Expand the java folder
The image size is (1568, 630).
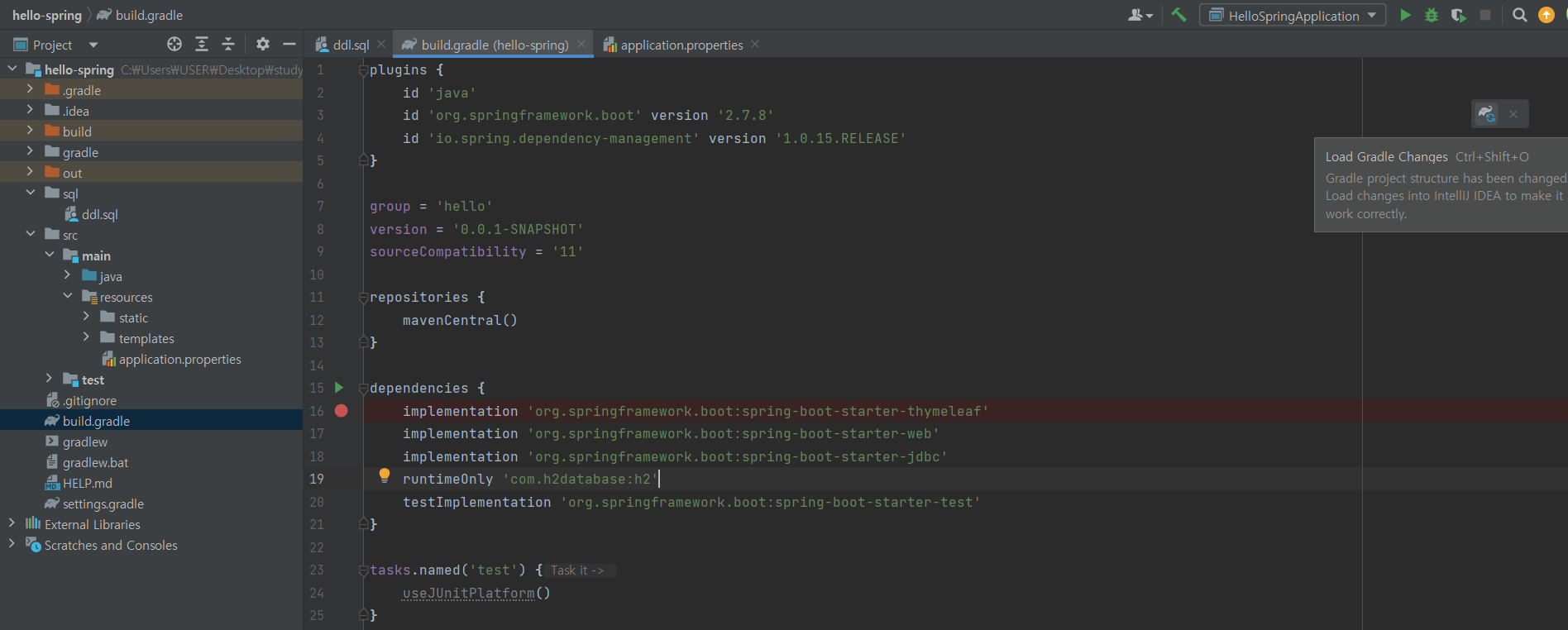pos(68,276)
